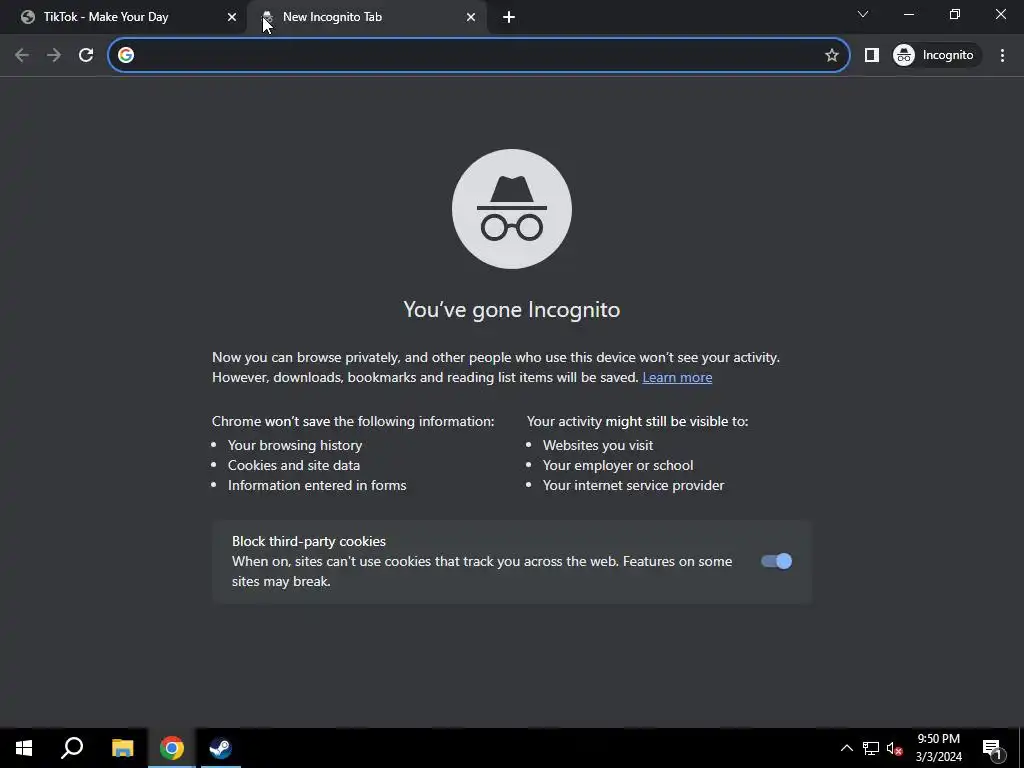Viewport: 1024px width, 768px height.
Task: Close the New Incognito Tab
Action: coord(471,17)
